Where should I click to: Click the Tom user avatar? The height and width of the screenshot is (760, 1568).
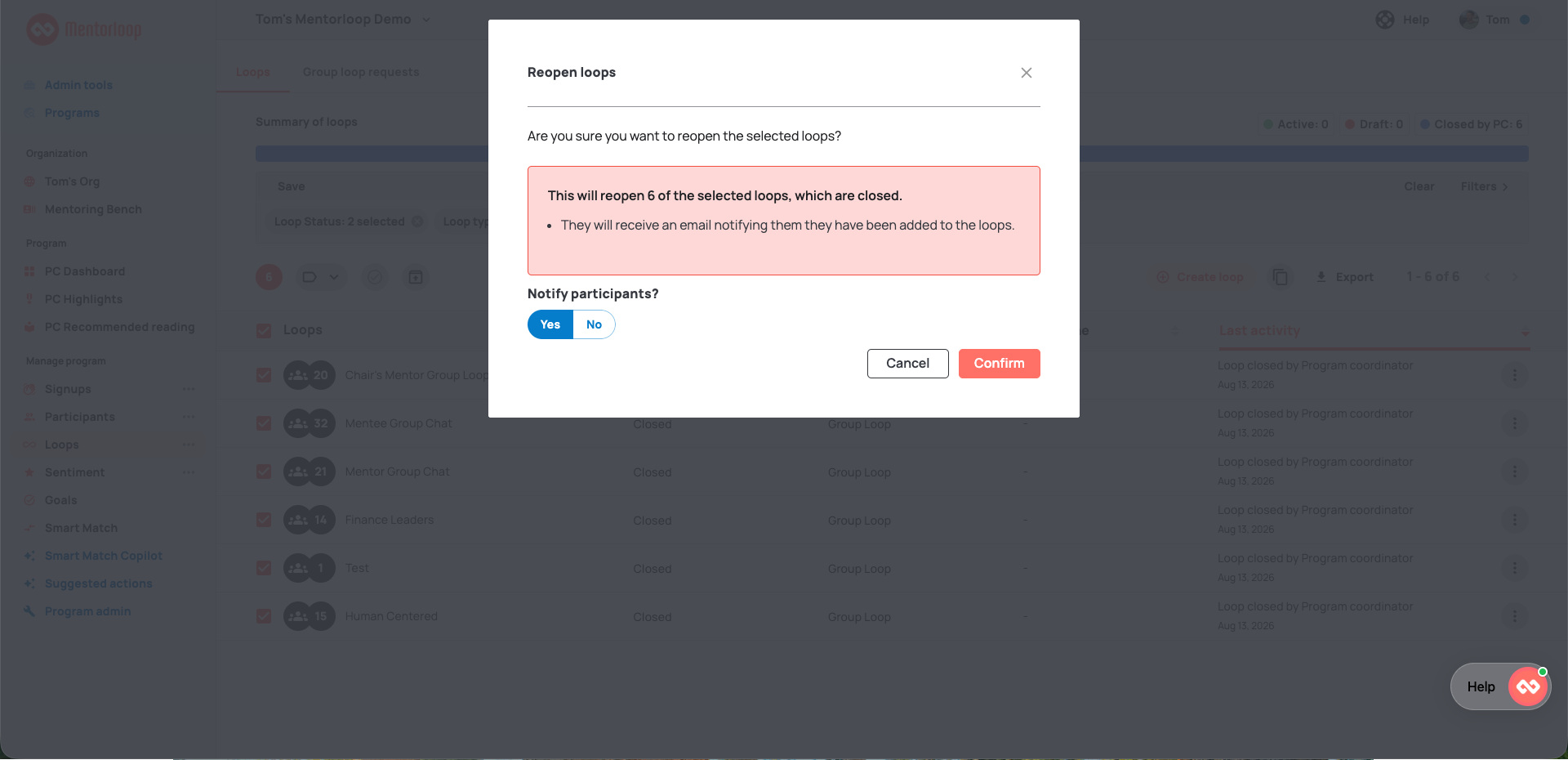click(1469, 20)
